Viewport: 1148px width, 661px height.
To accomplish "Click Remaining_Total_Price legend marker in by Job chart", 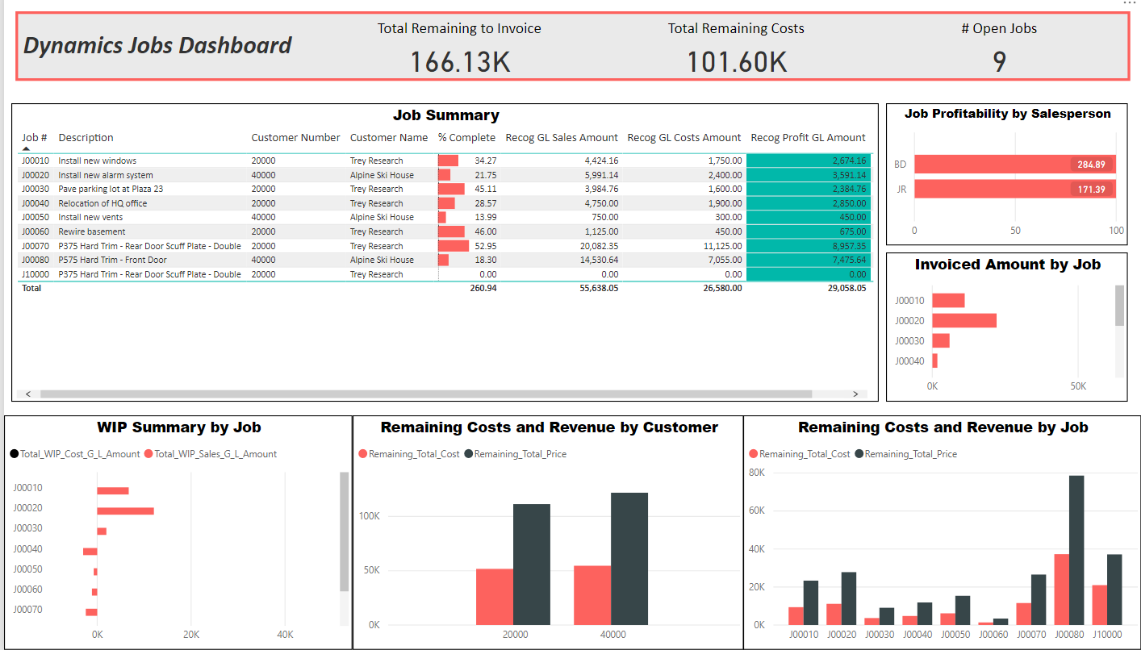I will click(859, 454).
